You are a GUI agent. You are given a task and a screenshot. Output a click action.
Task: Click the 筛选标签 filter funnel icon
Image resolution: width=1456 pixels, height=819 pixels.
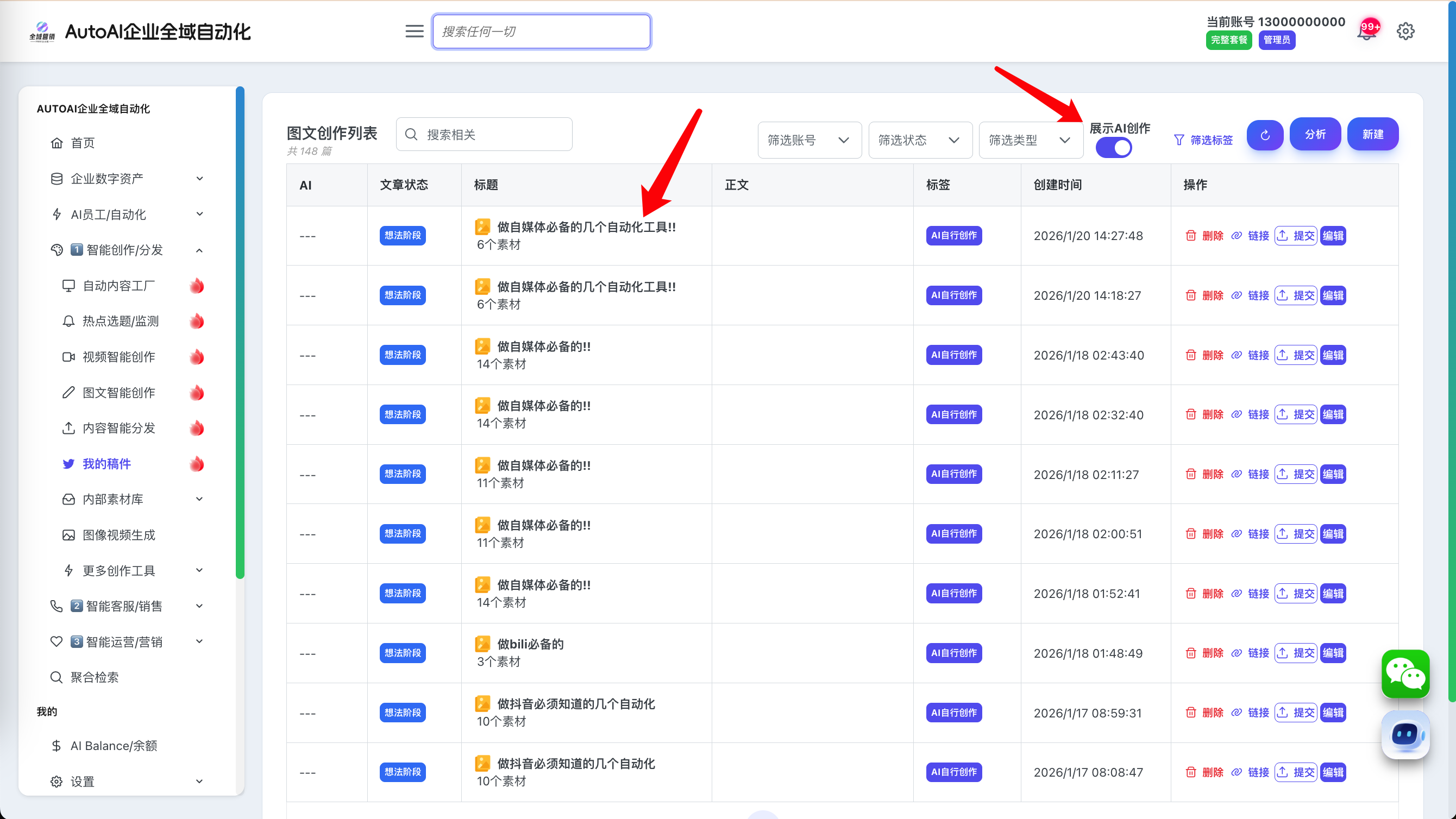1178,140
